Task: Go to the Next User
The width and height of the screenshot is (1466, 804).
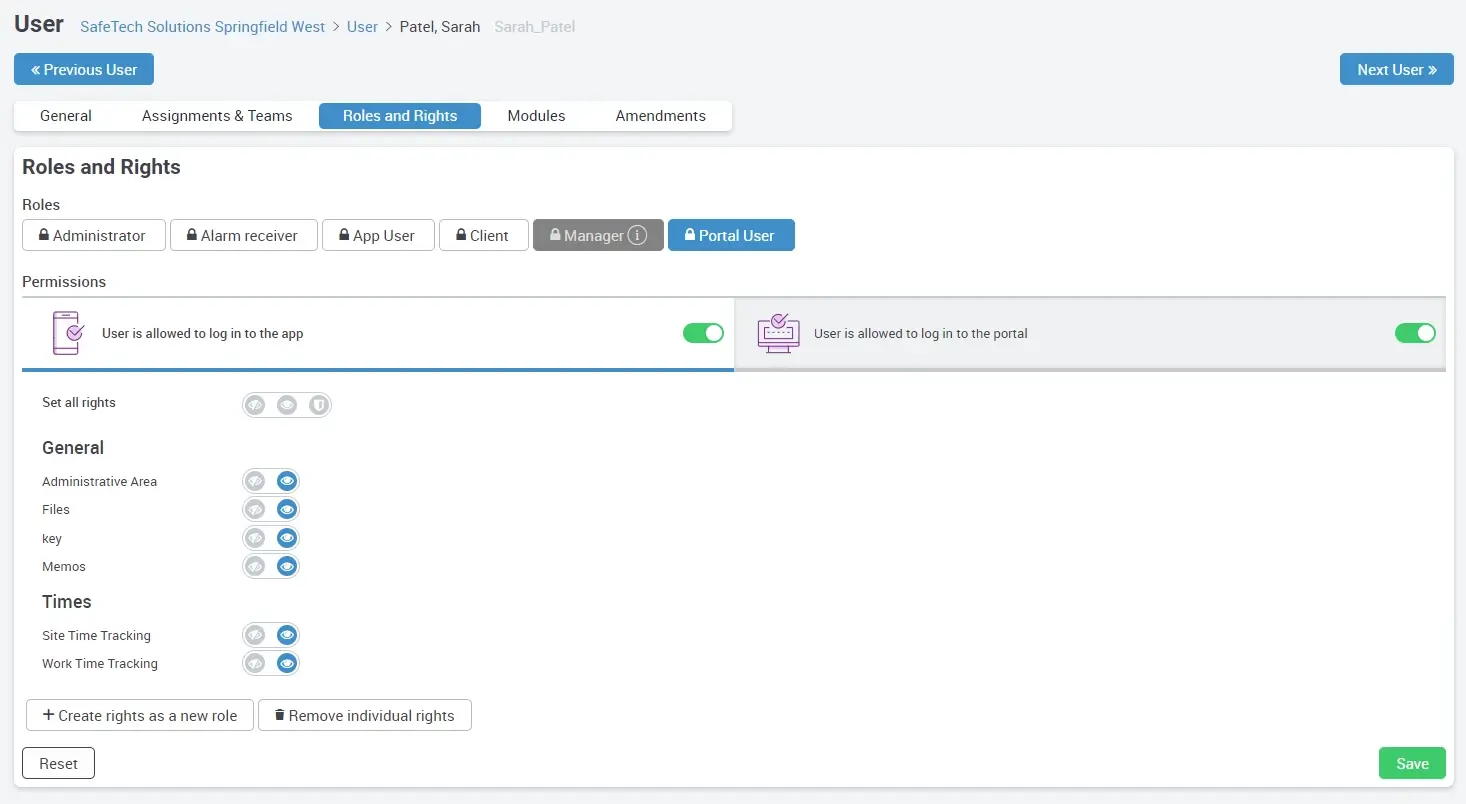Action: (1396, 70)
